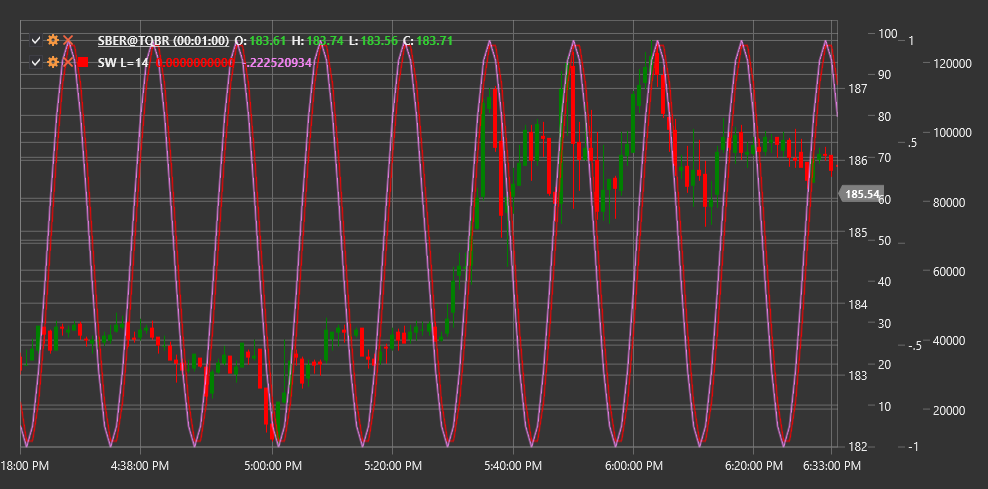Click the Open value 183.61
Screen dimensions: 988x489
pyautogui.click(x=268, y=41)
